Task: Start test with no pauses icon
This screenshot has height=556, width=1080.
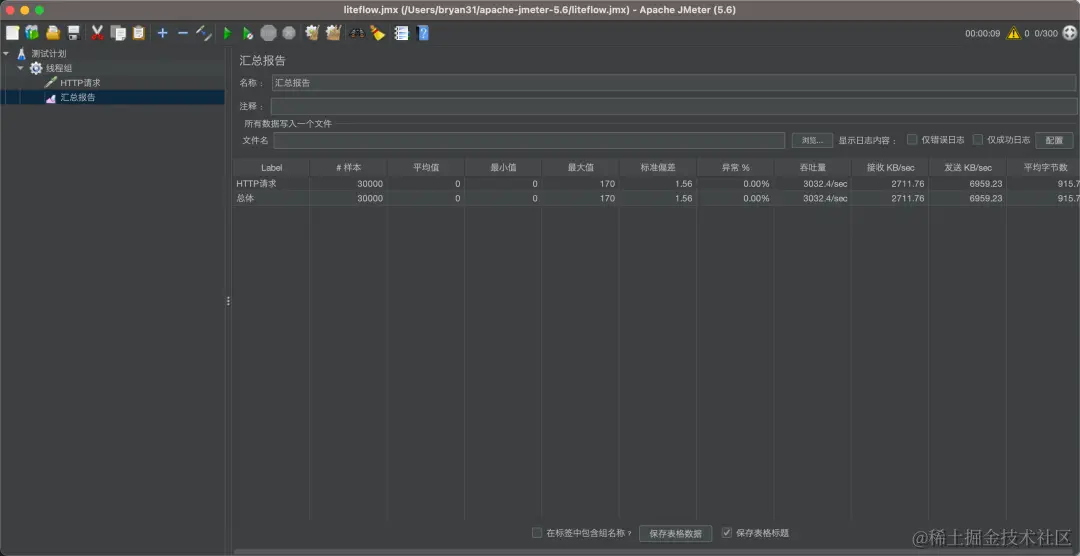Action: point(248,33)
